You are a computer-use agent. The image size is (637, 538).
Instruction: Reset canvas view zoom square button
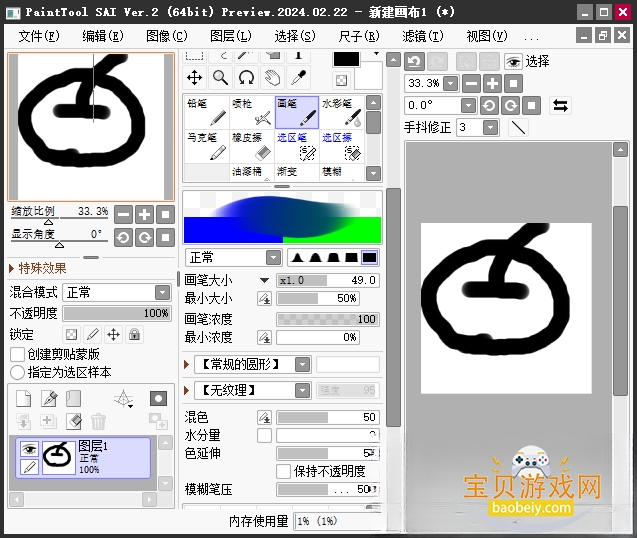point(514,84)
